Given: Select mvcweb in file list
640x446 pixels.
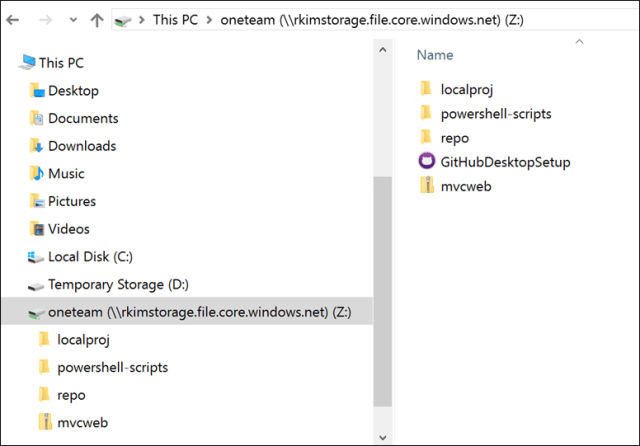Looking at the screenshot, I should (x=466, y=186).
